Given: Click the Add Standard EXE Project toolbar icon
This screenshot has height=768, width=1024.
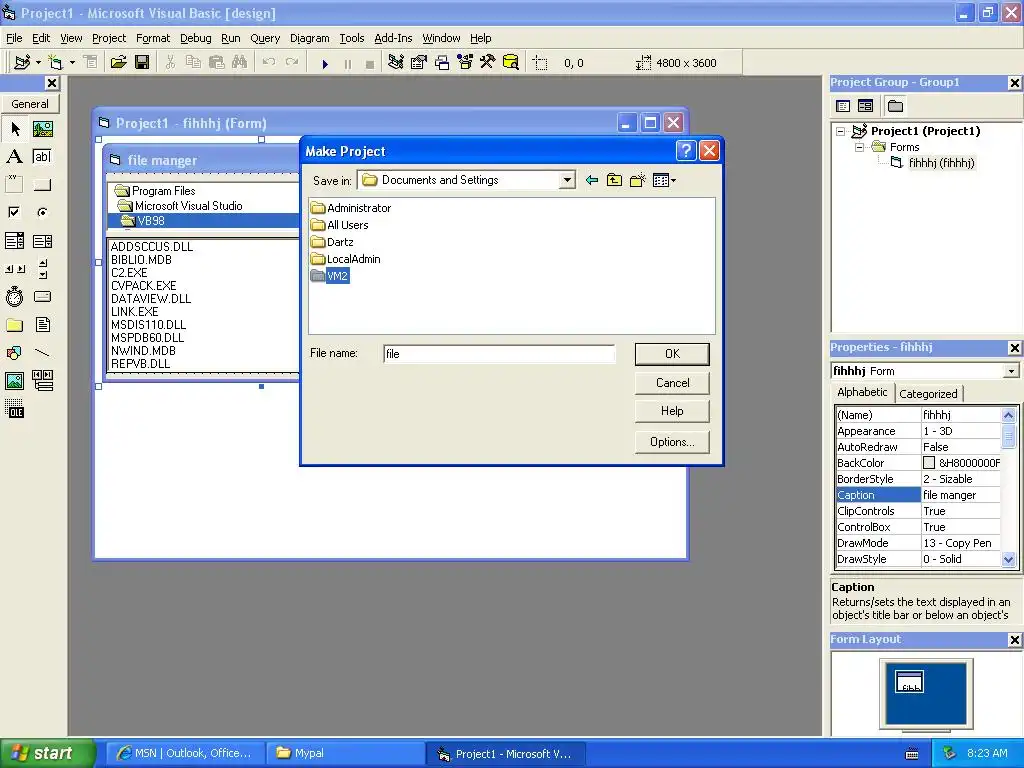Looking at the screenshot, I should point(22,62).
